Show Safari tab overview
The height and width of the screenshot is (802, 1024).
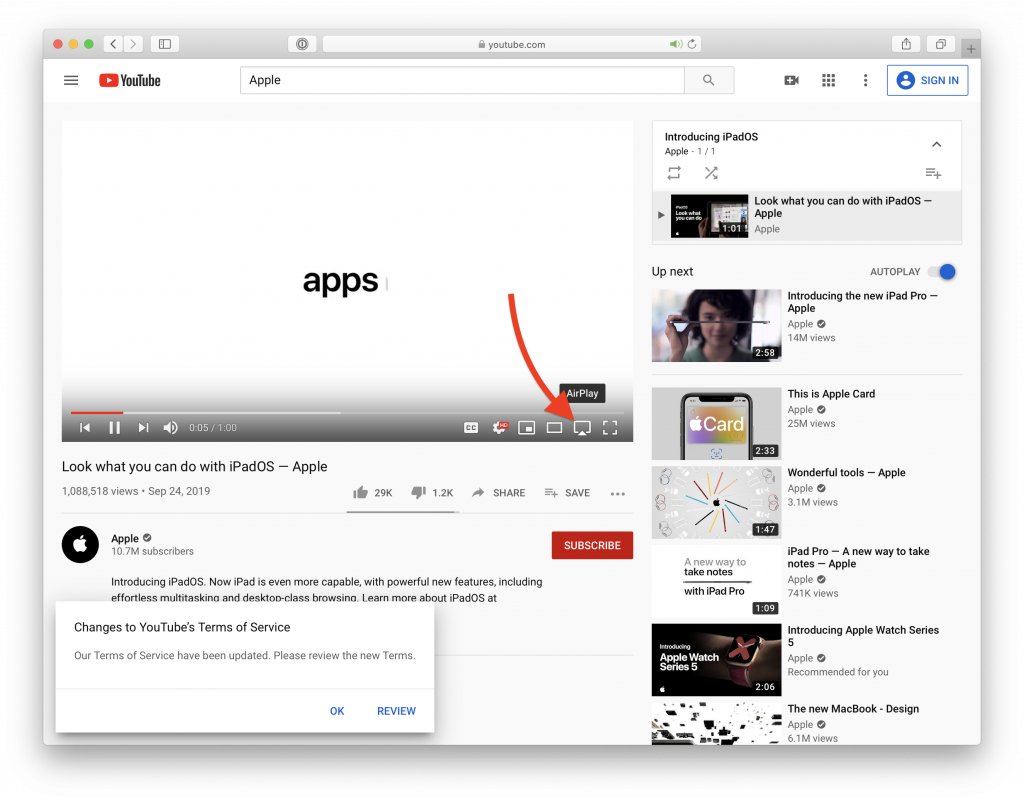coord(940,44)
